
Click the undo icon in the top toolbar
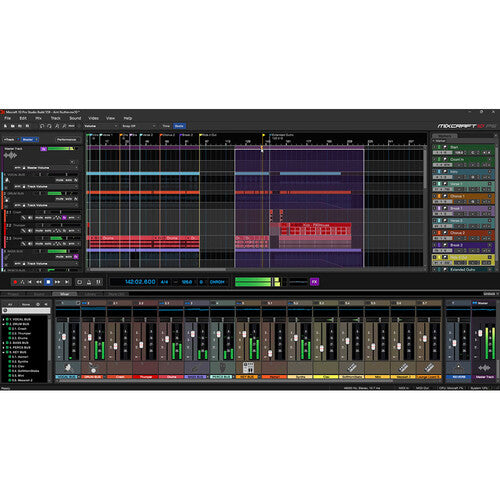click(42, 126)
